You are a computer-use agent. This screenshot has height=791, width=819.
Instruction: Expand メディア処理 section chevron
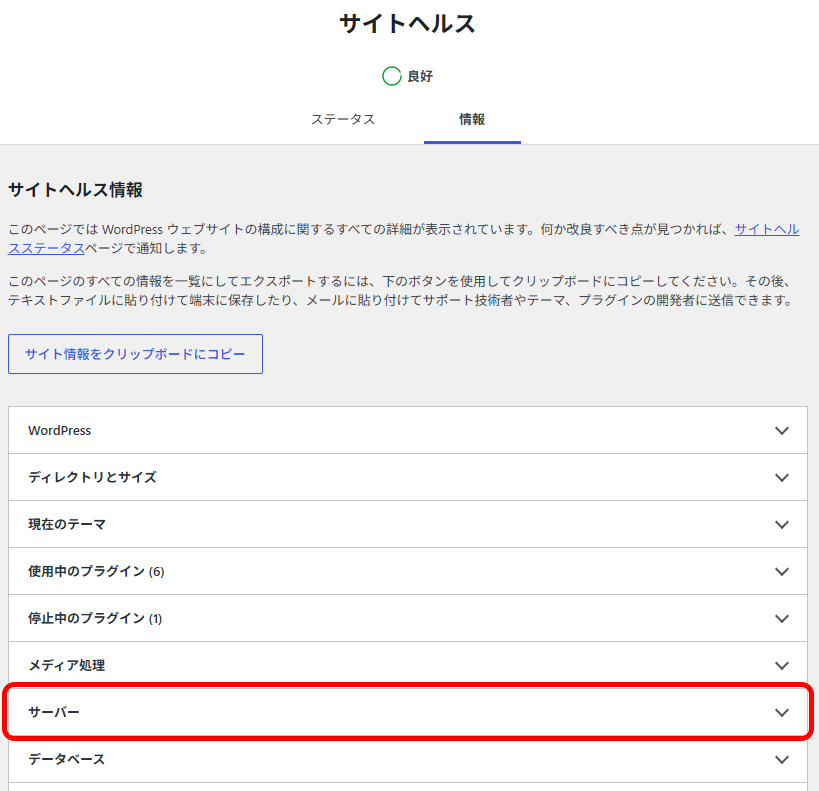point(782,666)
